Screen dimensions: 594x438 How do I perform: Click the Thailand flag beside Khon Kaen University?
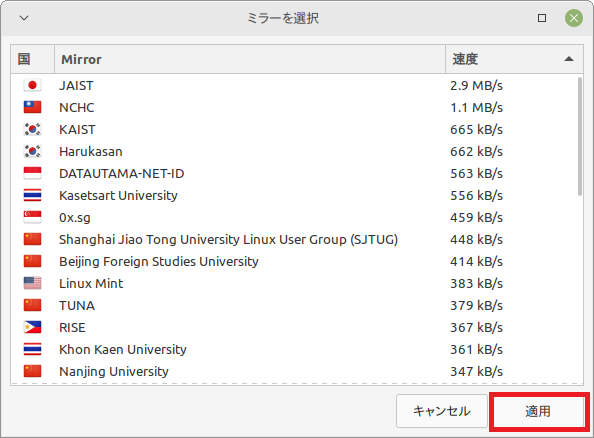tap(32, 349)
